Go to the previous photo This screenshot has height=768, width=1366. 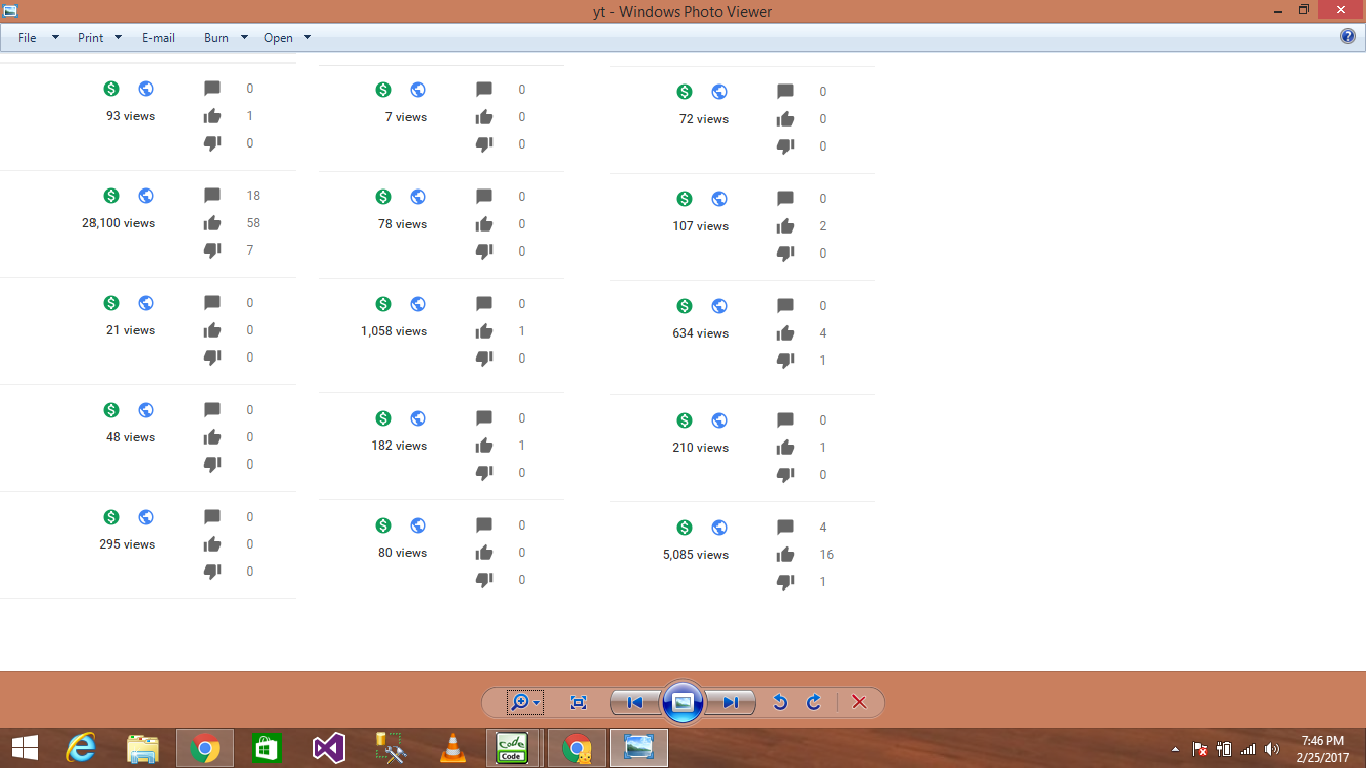click(635, 703)
